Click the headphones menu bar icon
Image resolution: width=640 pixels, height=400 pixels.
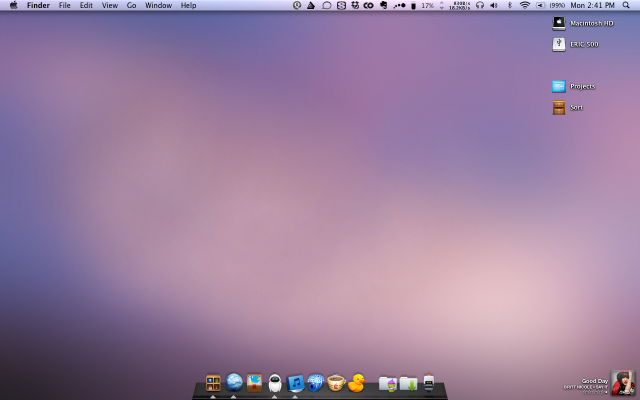point(480,5)
